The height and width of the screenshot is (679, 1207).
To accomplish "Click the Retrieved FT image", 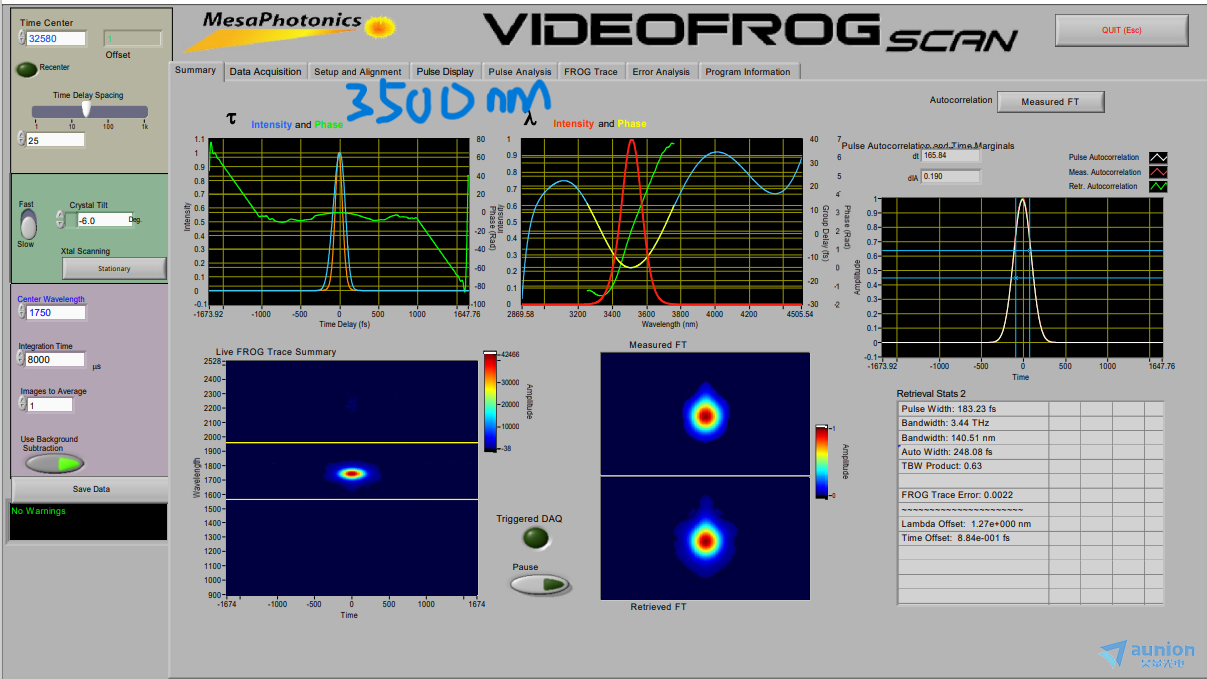I will (x=705, y=538).
